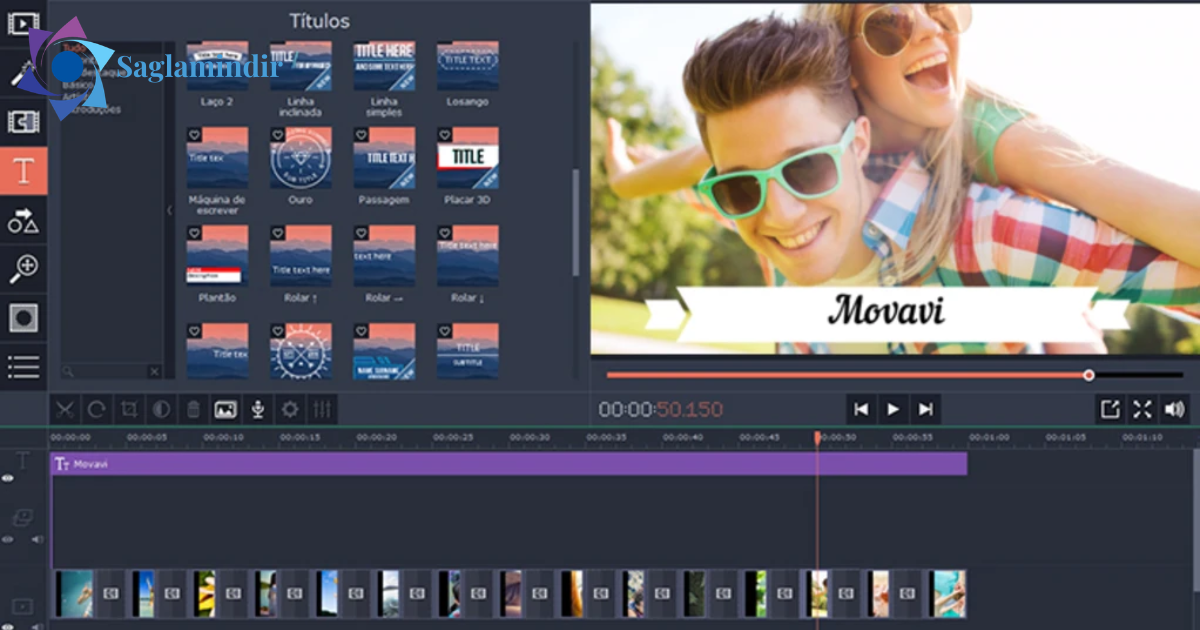This screenshot has width=1200, height=630.
Task: Select the Rolar → title thumbnail
Action: pos(384,256)
